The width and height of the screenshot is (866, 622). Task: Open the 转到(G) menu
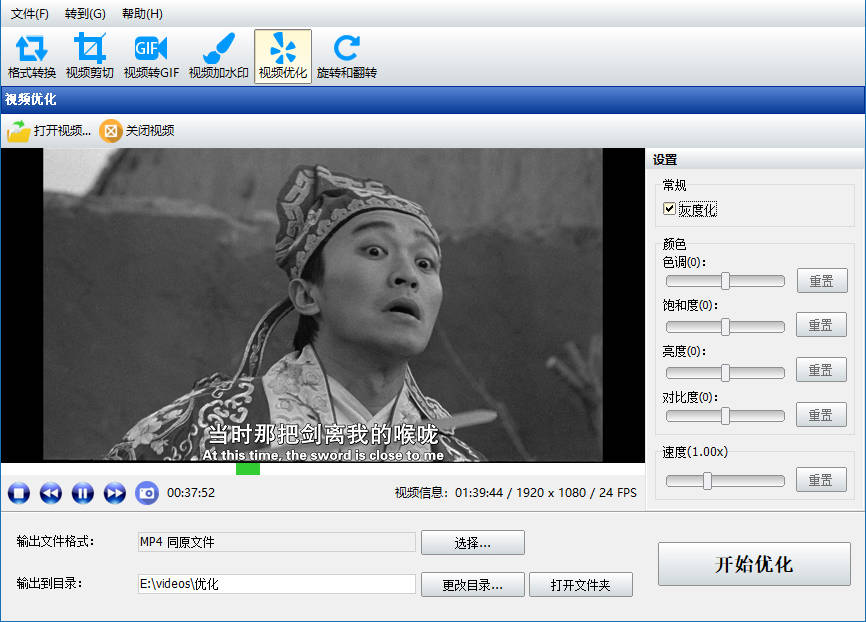(x=85, y=14)
